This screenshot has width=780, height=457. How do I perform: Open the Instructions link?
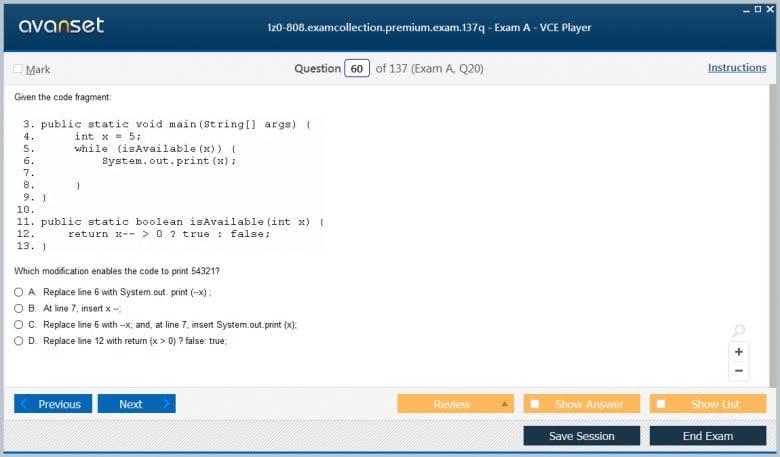point(737,68)
